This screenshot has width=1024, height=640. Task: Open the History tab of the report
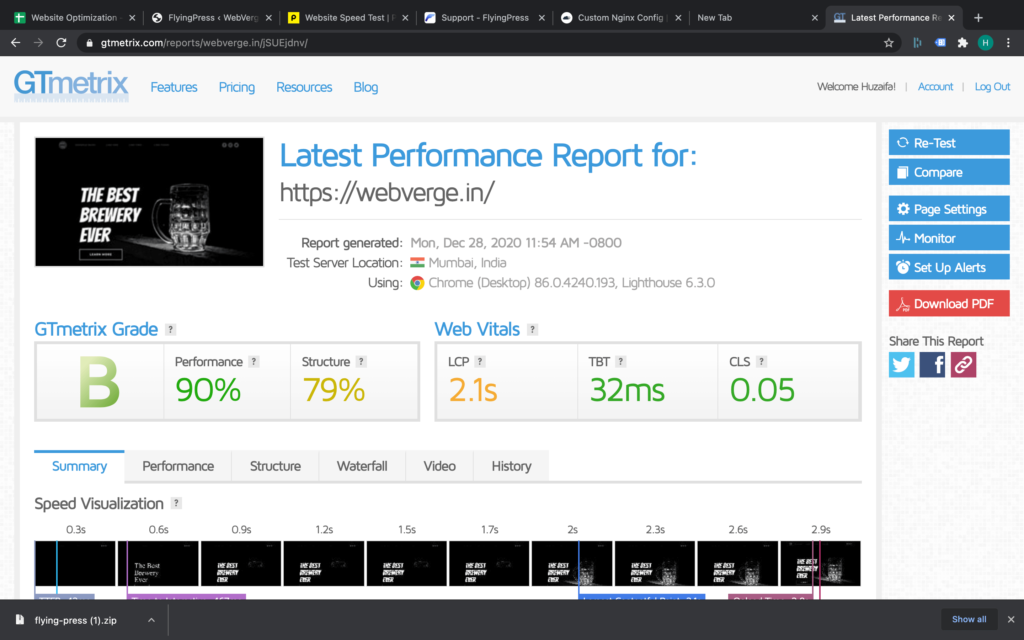511,466
